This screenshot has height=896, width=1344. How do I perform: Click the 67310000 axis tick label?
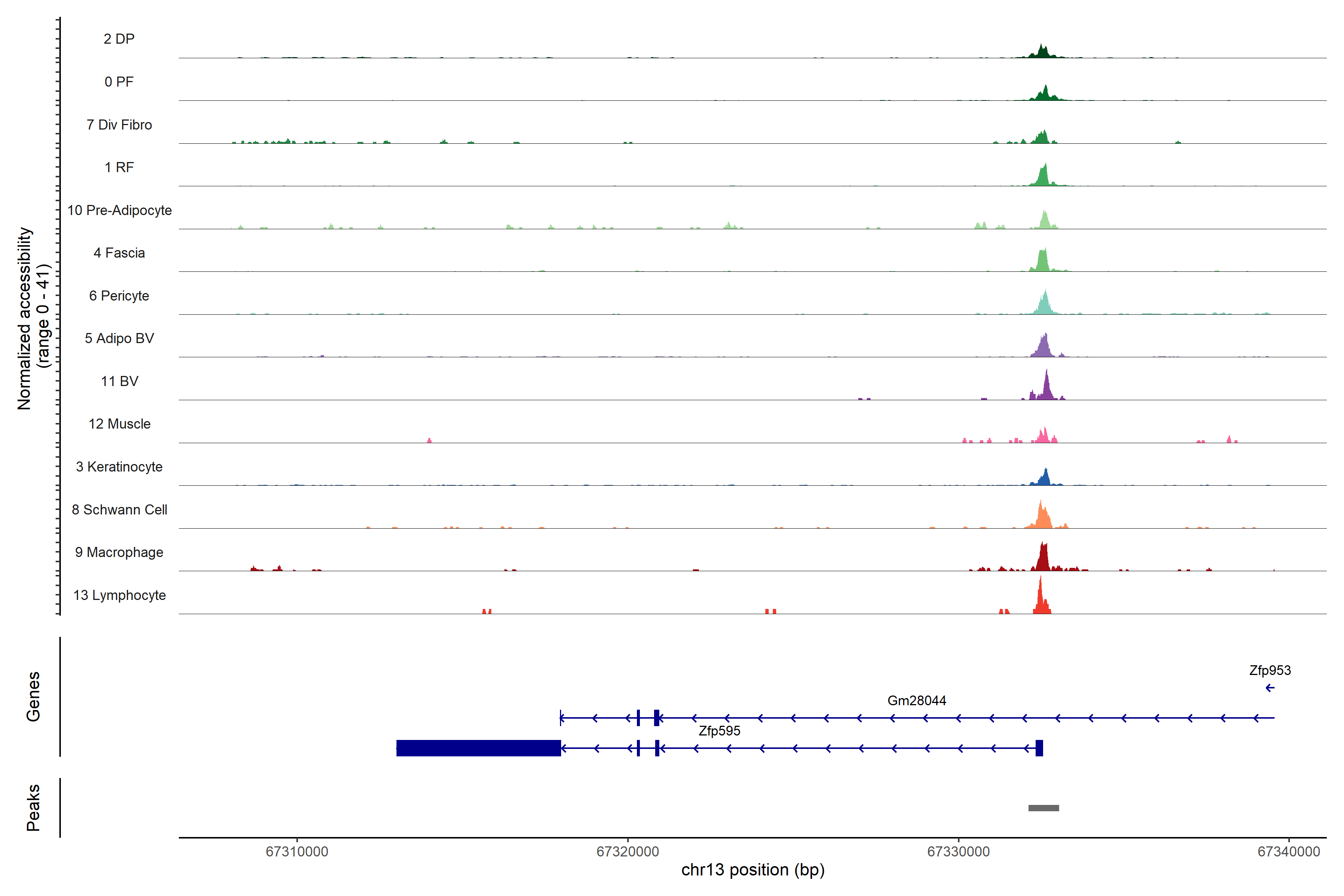[296, 852]
